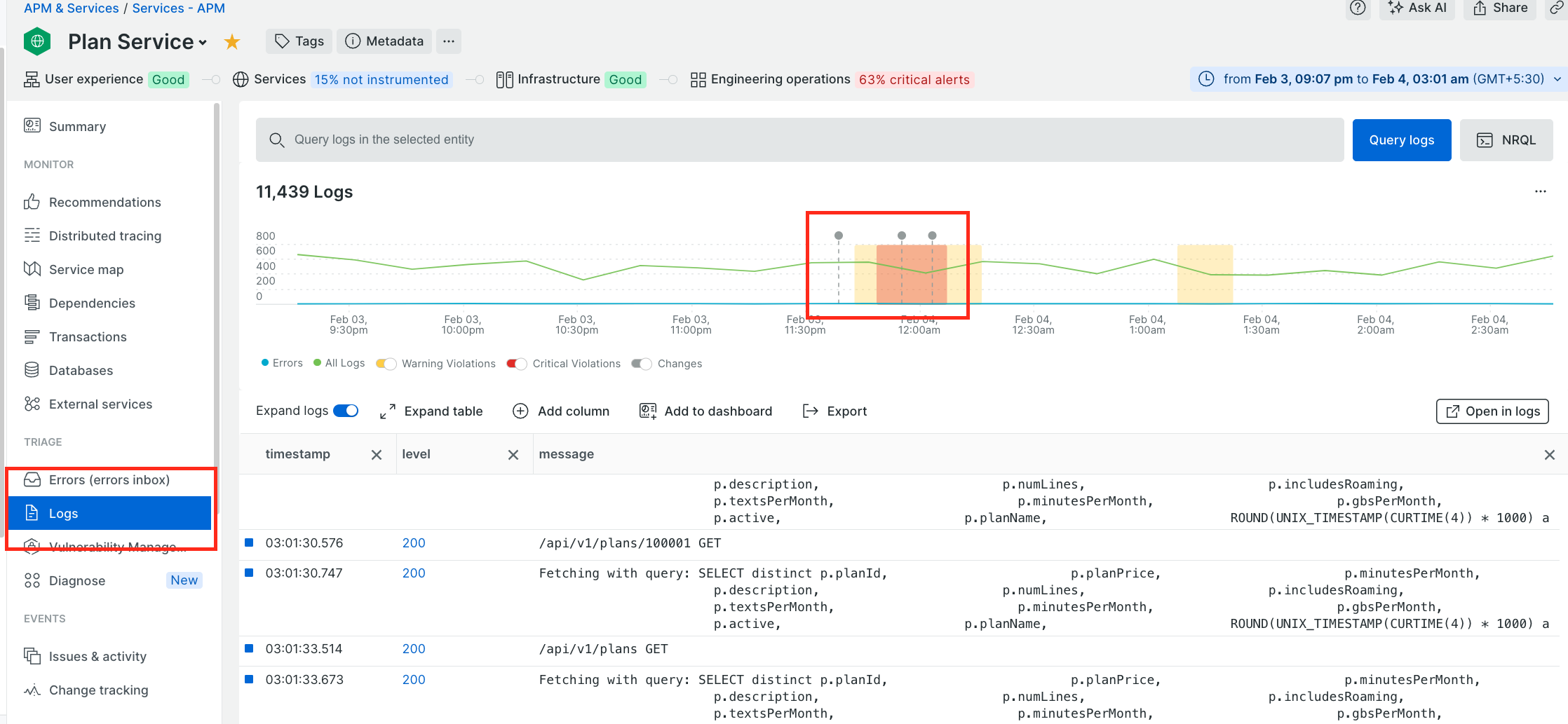Click the yellow warning band near 1:15am
Image resolution: width=1568 pixels, height=724 pixels.
[x=1205, y=274]
